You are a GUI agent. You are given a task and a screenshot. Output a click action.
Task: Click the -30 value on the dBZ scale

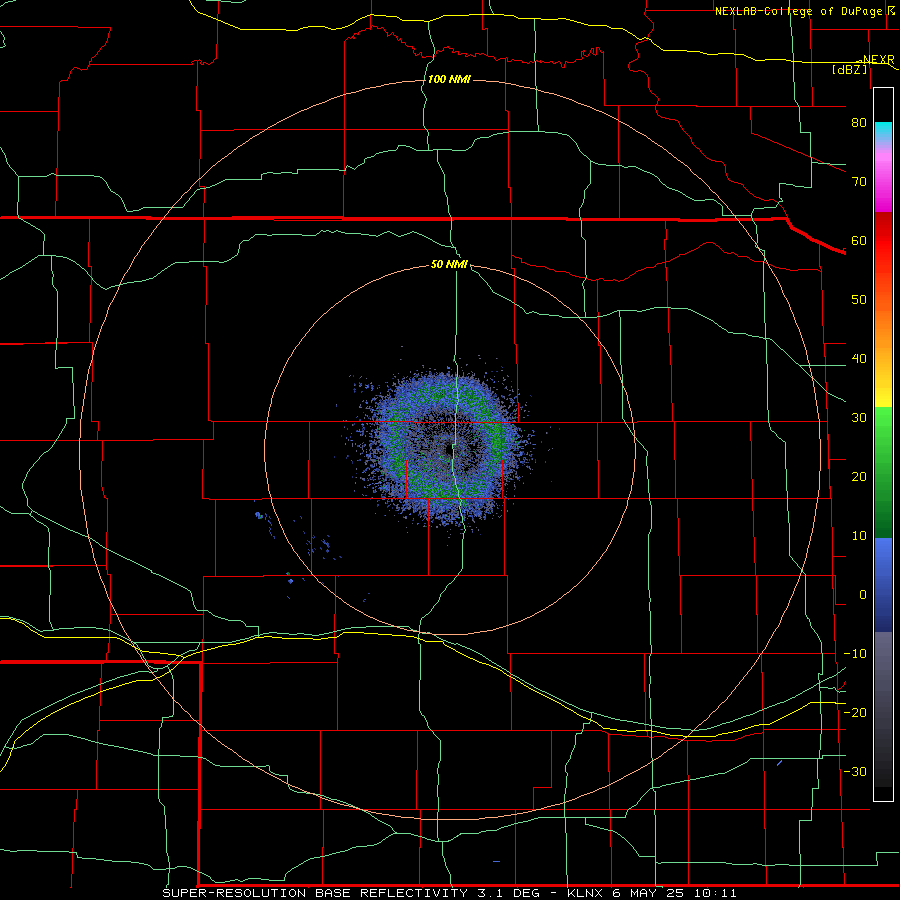[x=855, y=771]
